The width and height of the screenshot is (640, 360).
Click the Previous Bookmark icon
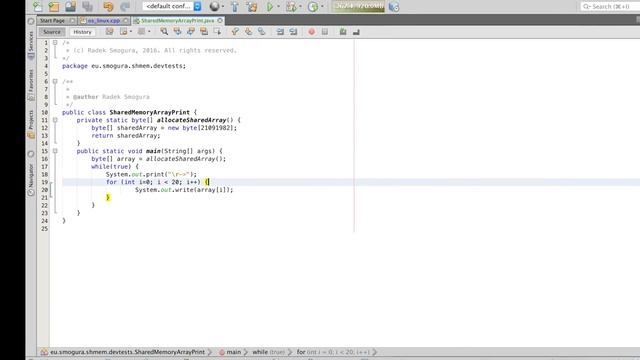[235, 31]
